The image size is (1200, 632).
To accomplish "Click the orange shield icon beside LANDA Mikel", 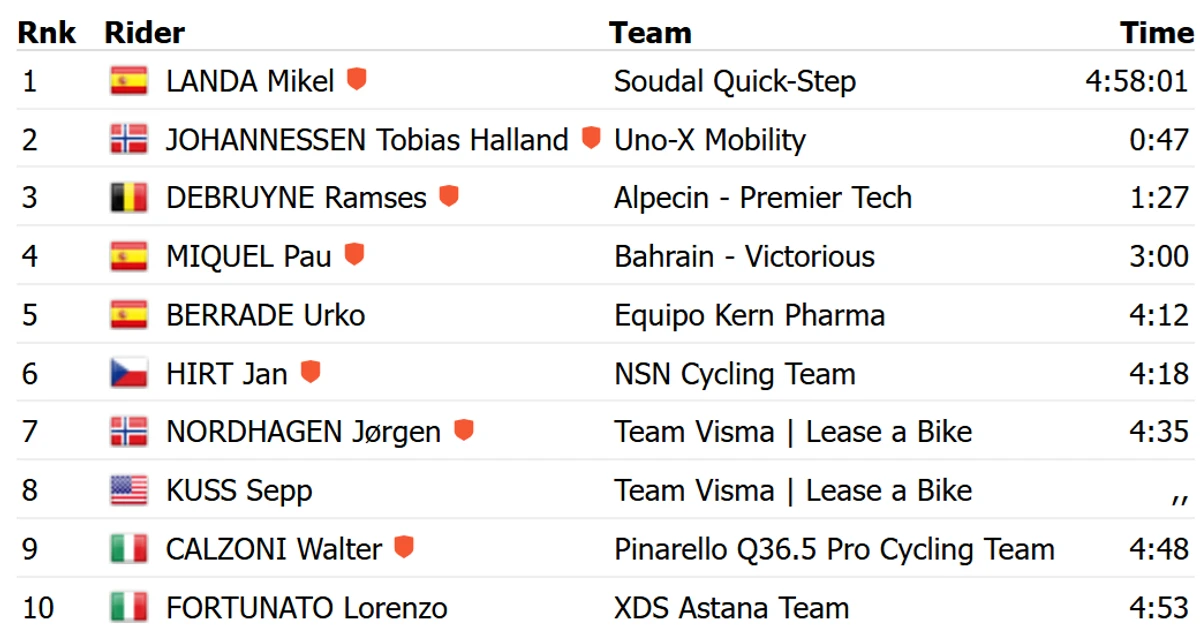I will click(357, 79).
